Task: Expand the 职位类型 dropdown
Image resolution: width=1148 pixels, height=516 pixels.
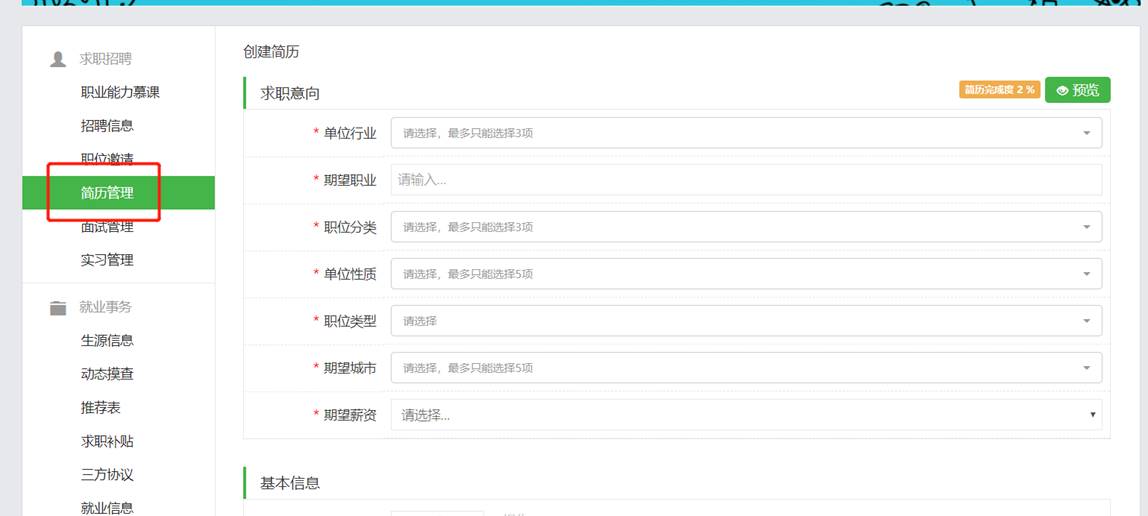Action: [x=746, y=321]
